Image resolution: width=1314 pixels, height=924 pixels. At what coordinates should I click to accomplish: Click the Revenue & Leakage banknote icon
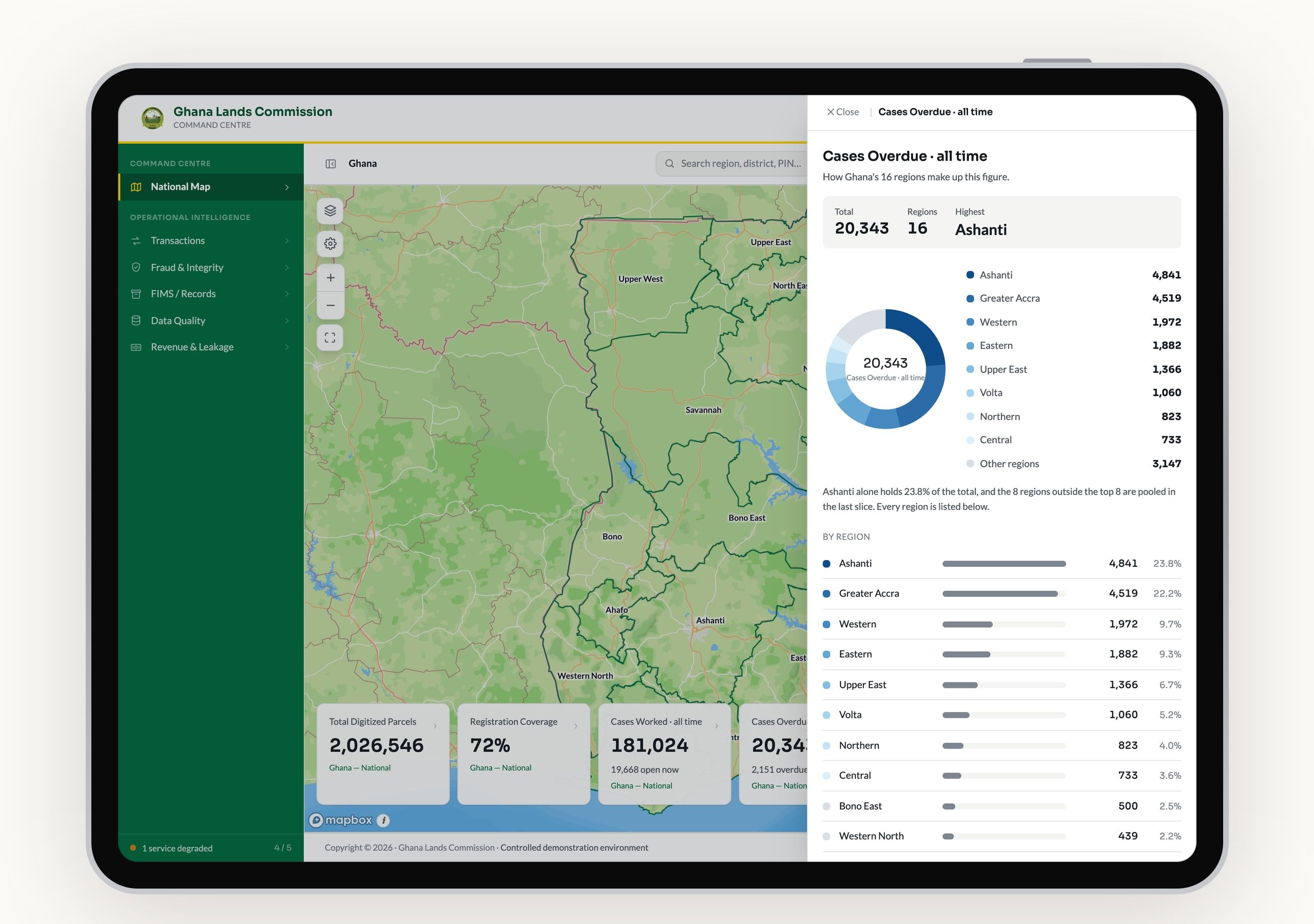click(136, 347)
